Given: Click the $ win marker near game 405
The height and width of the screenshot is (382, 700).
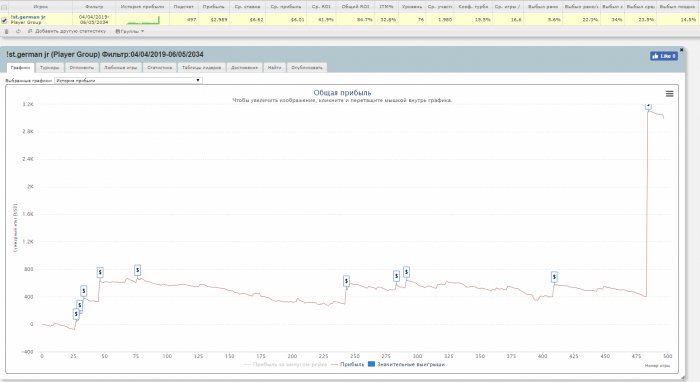Looking at the screenshot, I should point(554,277).
